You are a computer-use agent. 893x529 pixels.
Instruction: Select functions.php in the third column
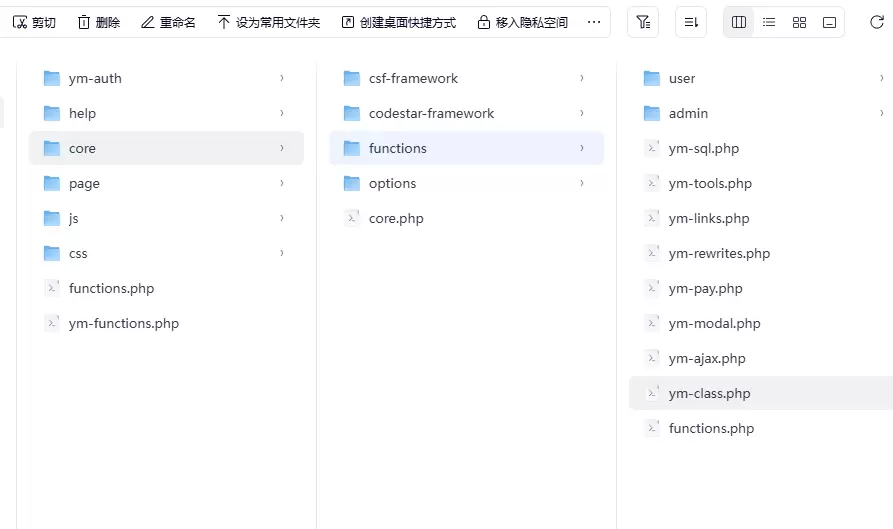pos(761,428)
